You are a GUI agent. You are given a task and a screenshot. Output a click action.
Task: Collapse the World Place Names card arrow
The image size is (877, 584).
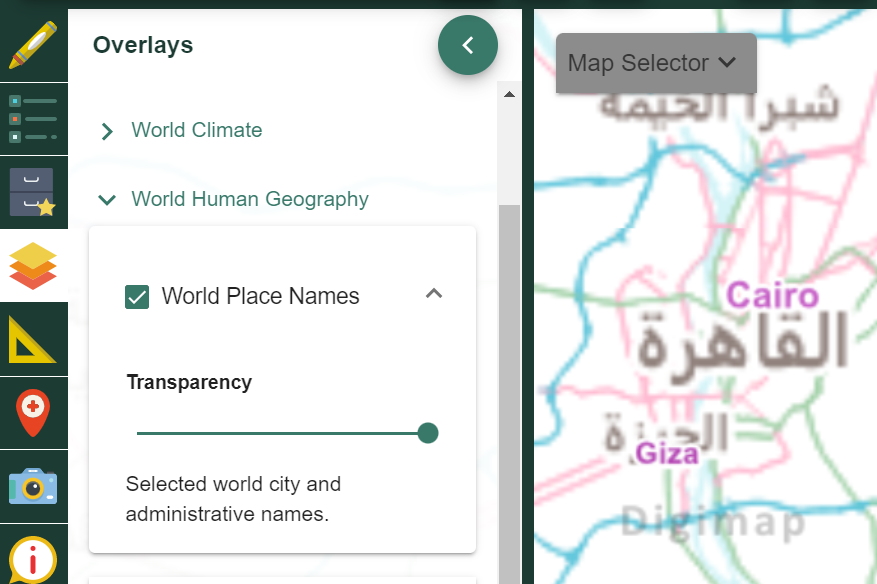point(433,294)
